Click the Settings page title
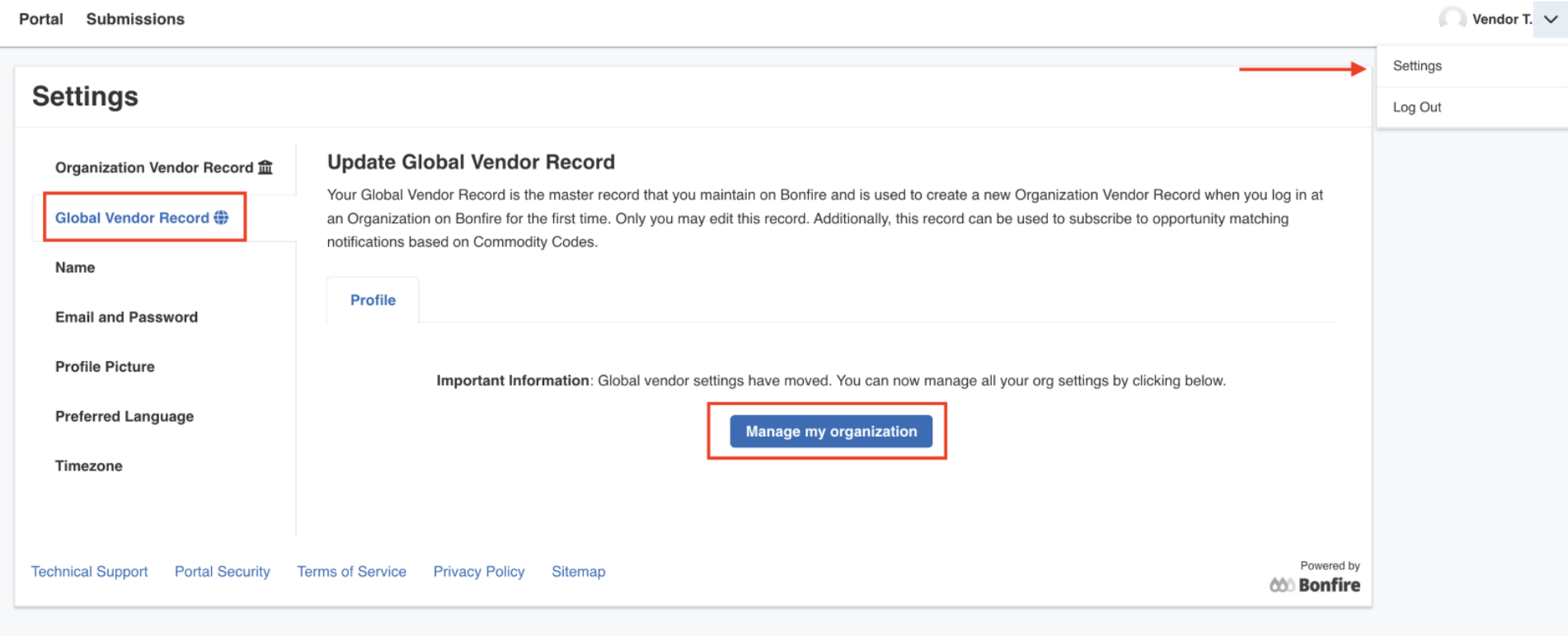This screenshot has width=1568, height=636. (85, 96)
